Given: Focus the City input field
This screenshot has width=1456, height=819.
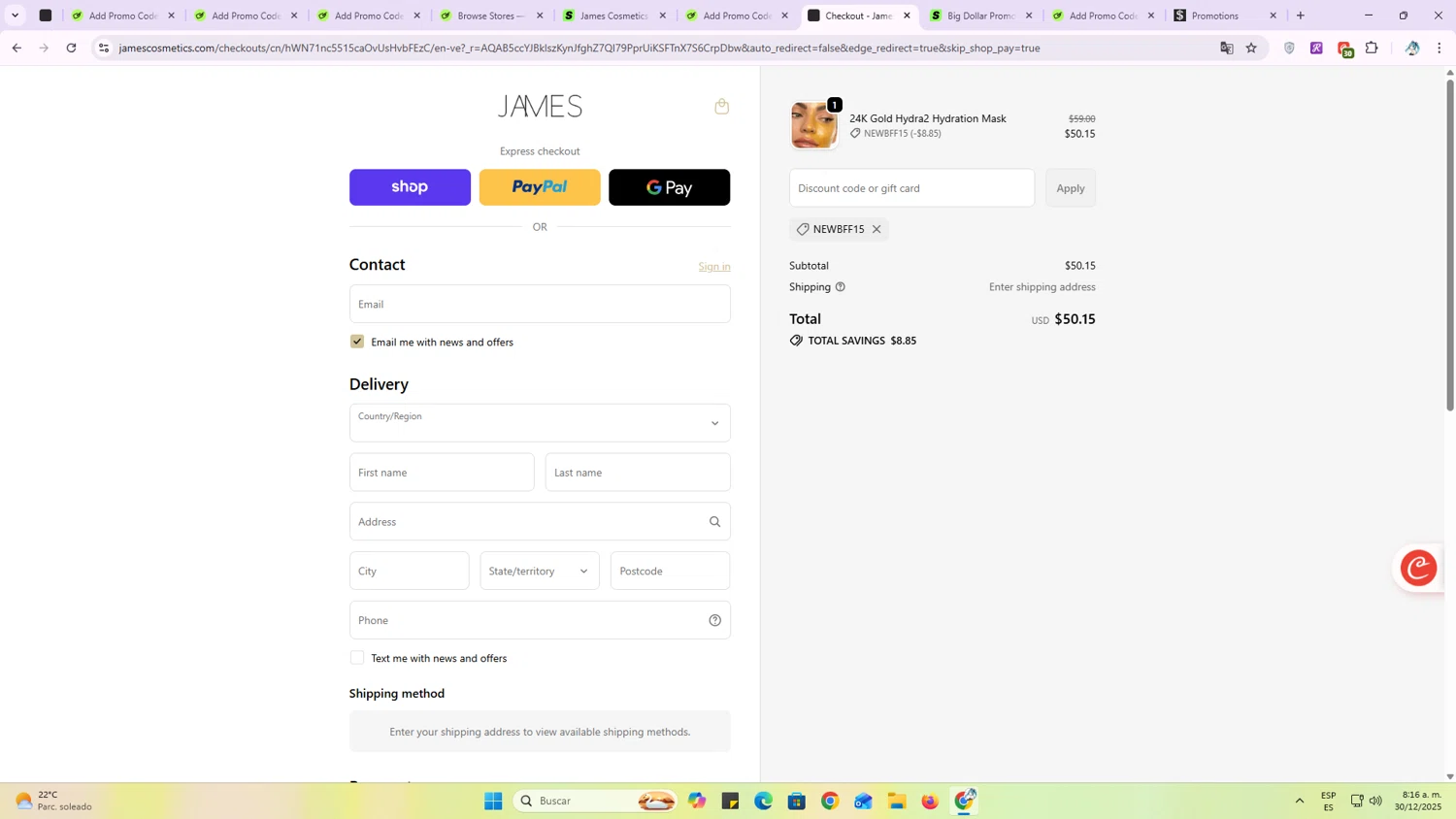Looking at the screenshot, I should point(410,572).
